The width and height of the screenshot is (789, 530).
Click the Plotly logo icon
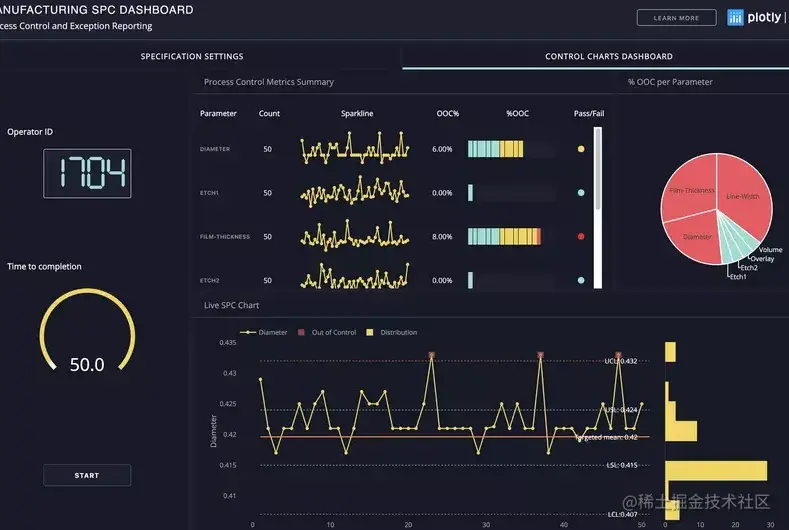pos(735,18)
